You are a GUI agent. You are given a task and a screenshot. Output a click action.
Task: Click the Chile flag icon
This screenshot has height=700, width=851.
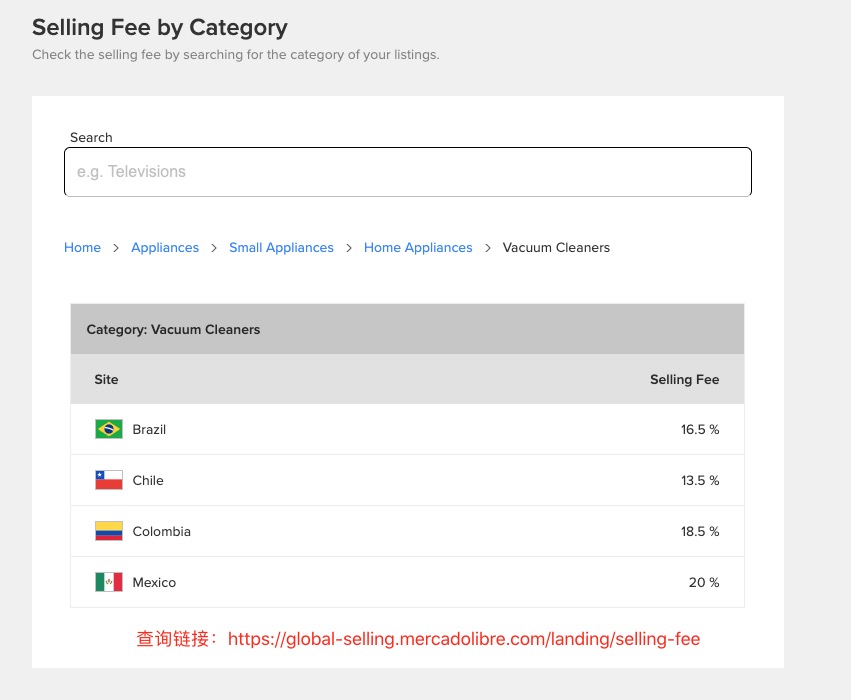[x=109, y=480]
